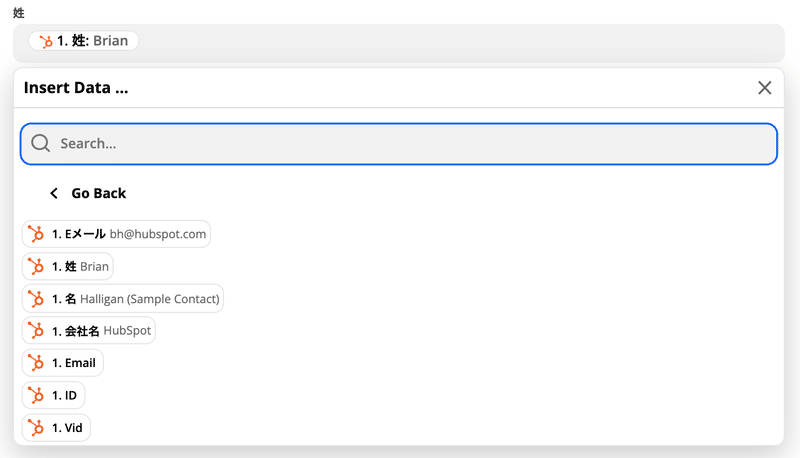Screen dimensions: 800x458
Task: Close the Insert Data panel
Action: (764, 88)
